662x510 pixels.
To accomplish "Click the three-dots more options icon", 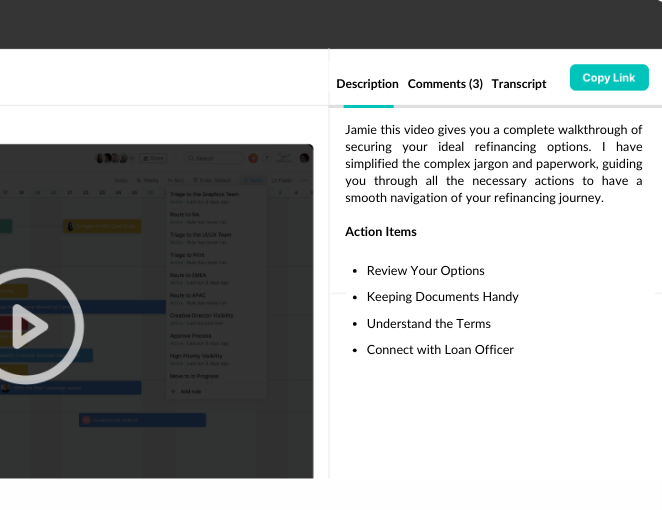I will [304, 180].
